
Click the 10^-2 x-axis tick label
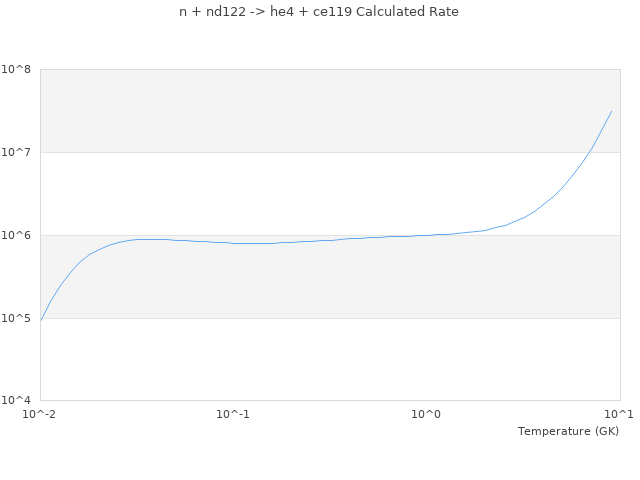point(40,415)
